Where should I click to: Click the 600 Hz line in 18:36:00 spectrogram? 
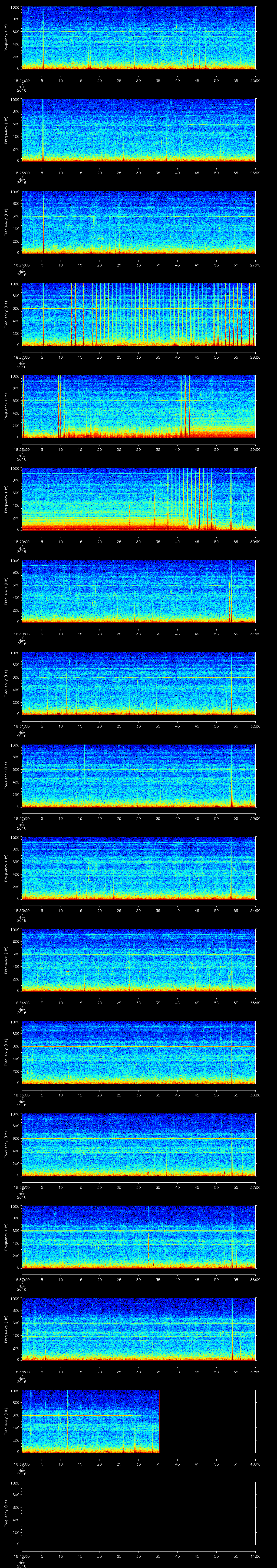(x=139, y=1139)
